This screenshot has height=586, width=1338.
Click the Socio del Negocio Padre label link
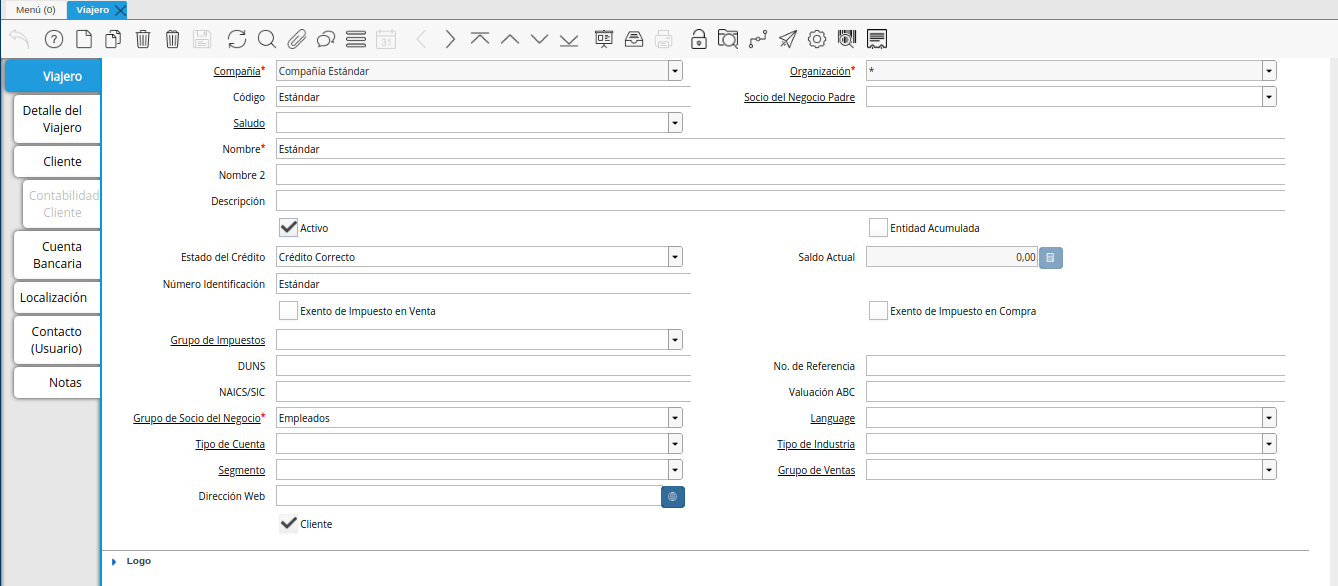800,97
